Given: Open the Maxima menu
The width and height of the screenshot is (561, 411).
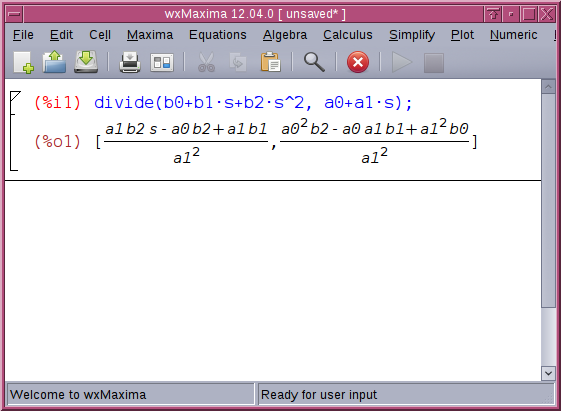Looking at the screenshot, I should click(x=150, y=35).
